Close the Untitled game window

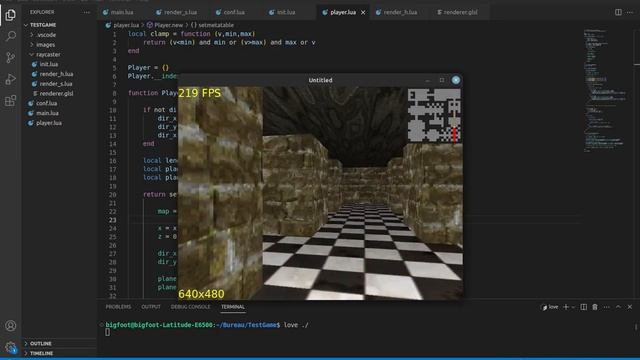(456, 80)
